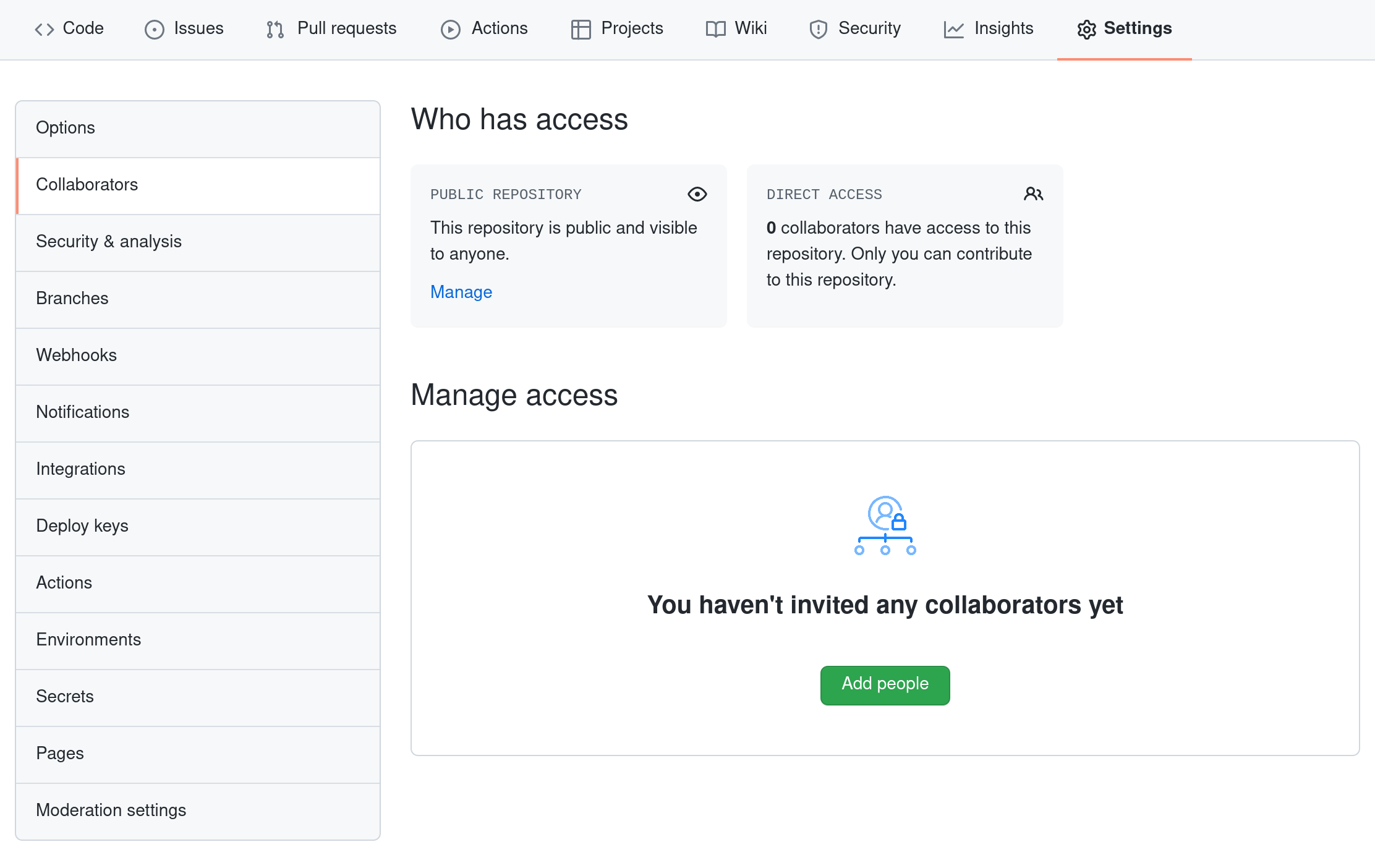The image size is (1375, 868).
Task: Click the Security tab icon
Action: click(818, 28)
